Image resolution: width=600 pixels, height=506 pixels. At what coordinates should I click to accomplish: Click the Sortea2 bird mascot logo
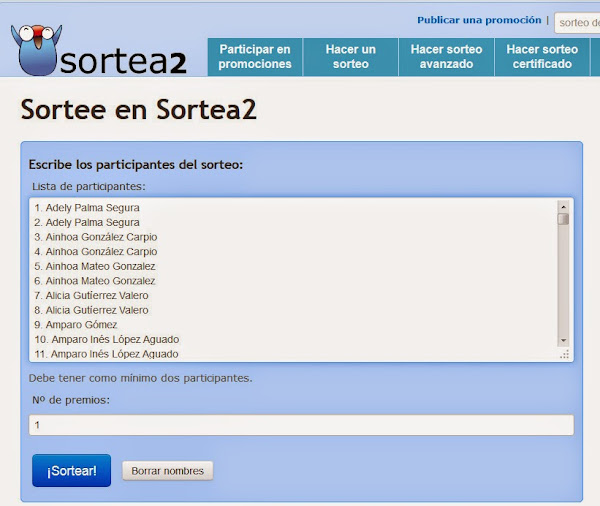36,50
